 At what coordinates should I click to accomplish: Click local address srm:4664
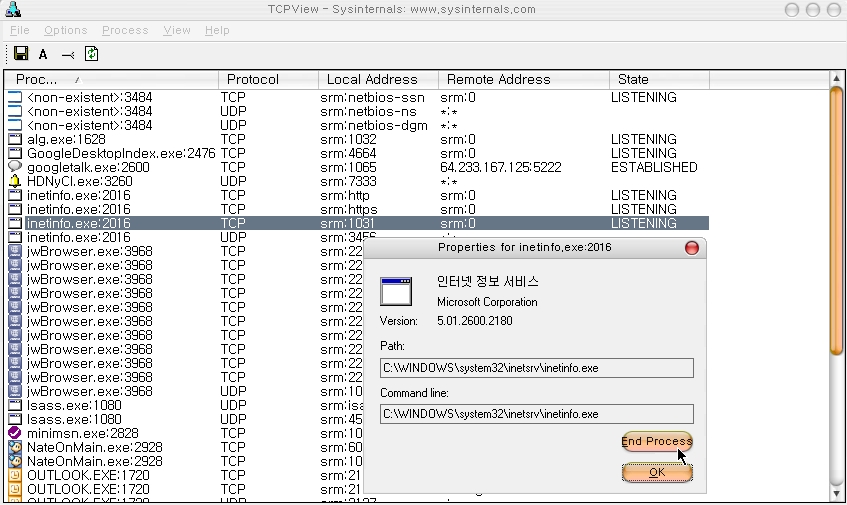(x=348, y=153)
